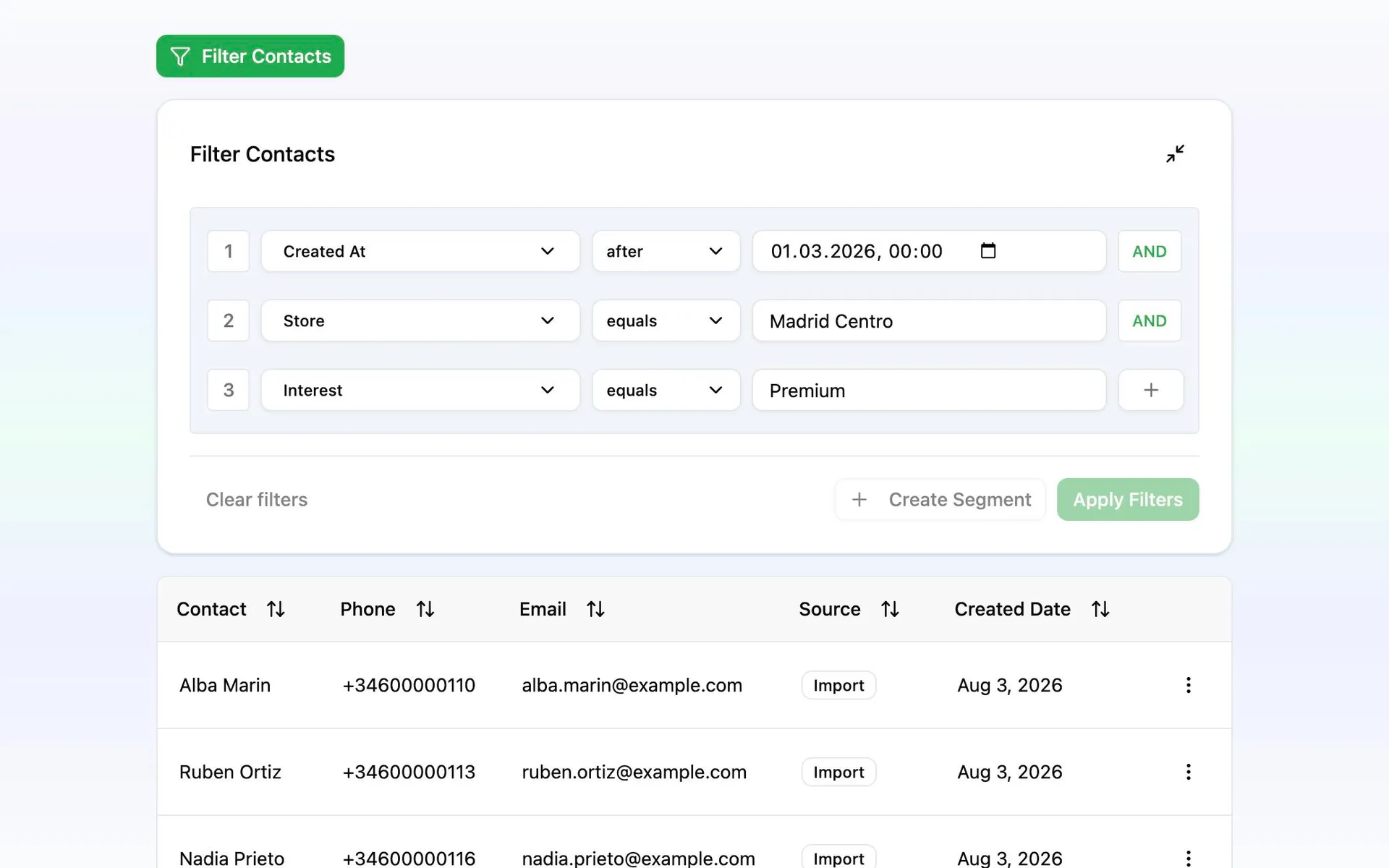Sort table by Source column
This screenshot has width=1389, height=868.
890,609
